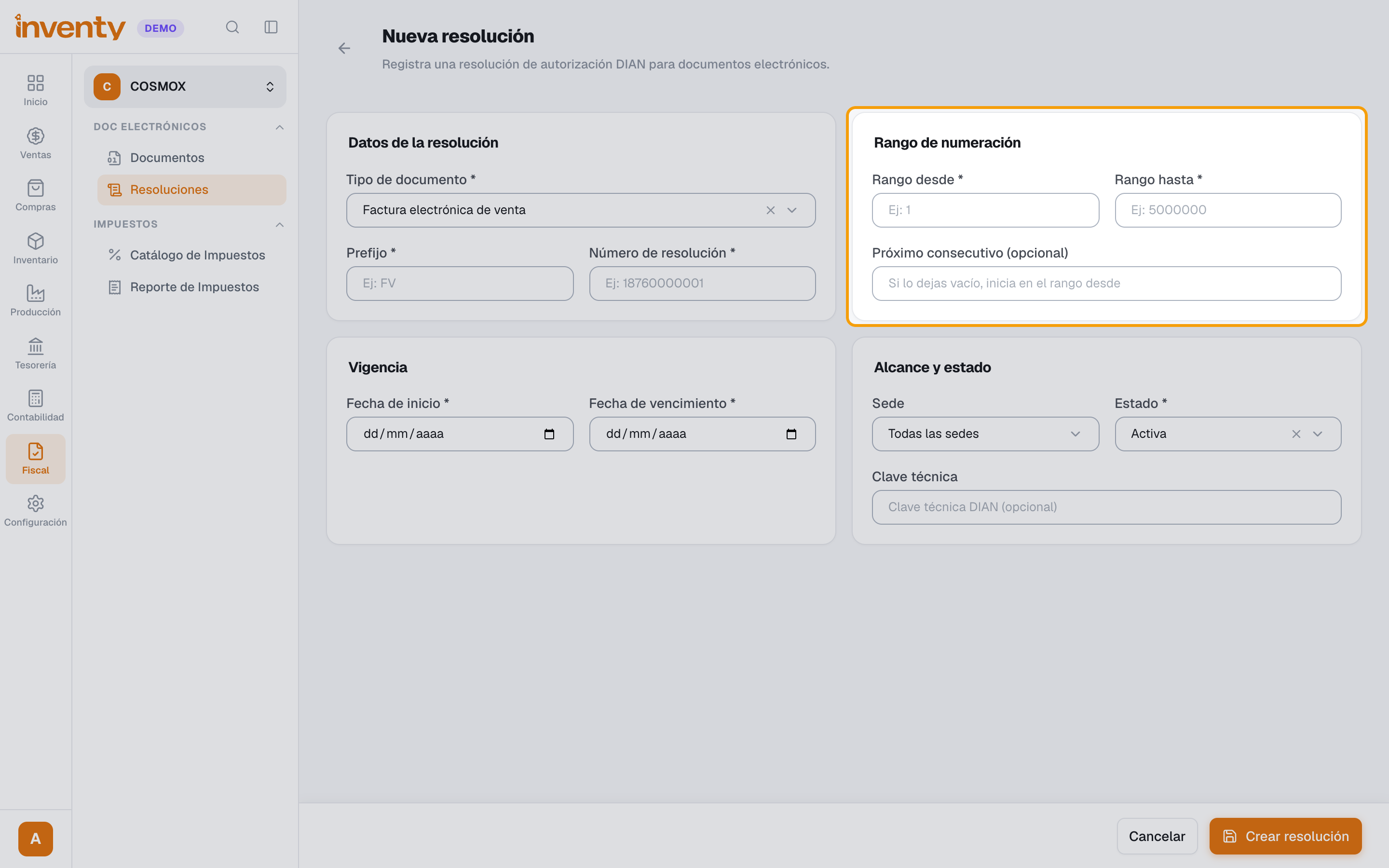1389x868 pixels.
Task: Focus the Rango hasta field
Action: click(1228, 210)
